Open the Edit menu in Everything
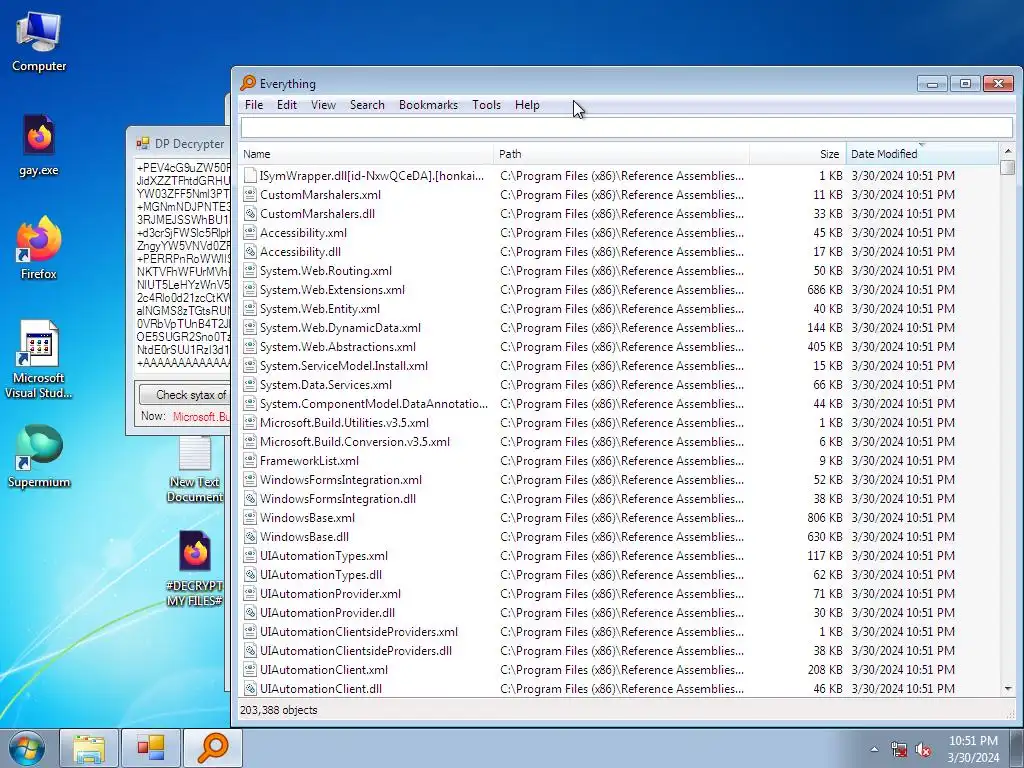The height and width of the screenshot is (768, 1024). 287,105
